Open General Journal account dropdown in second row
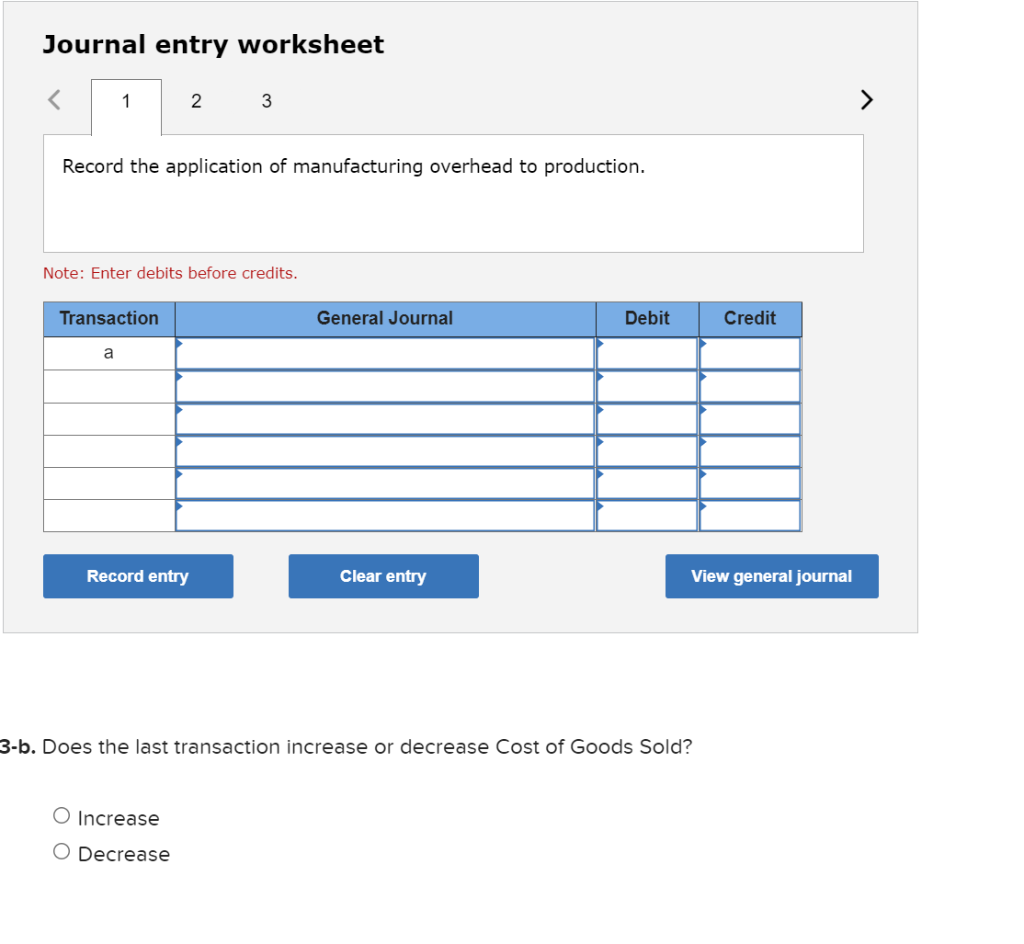1024x944 pixels. click(385, 386)
